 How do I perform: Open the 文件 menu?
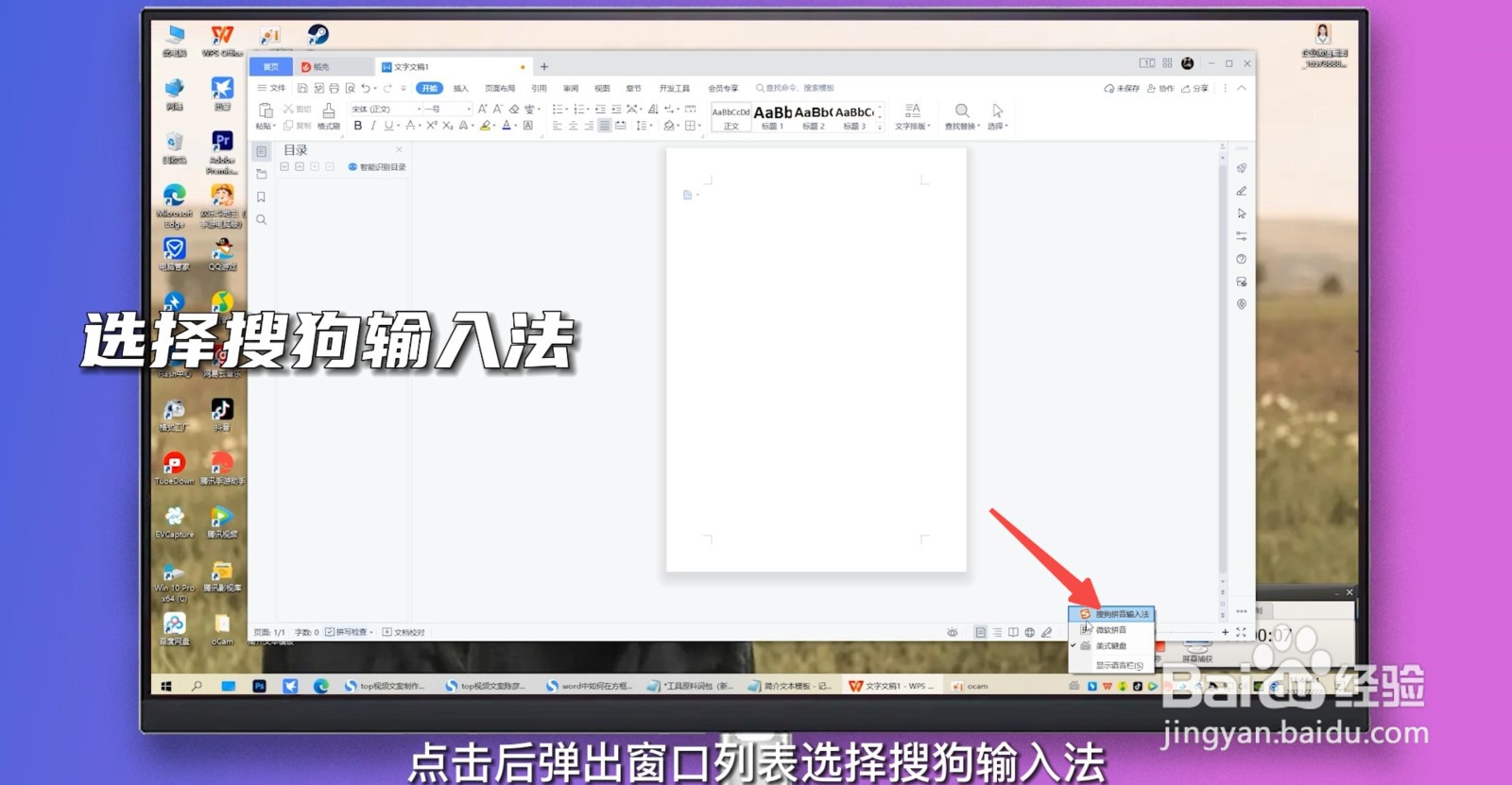coord(271,88)
